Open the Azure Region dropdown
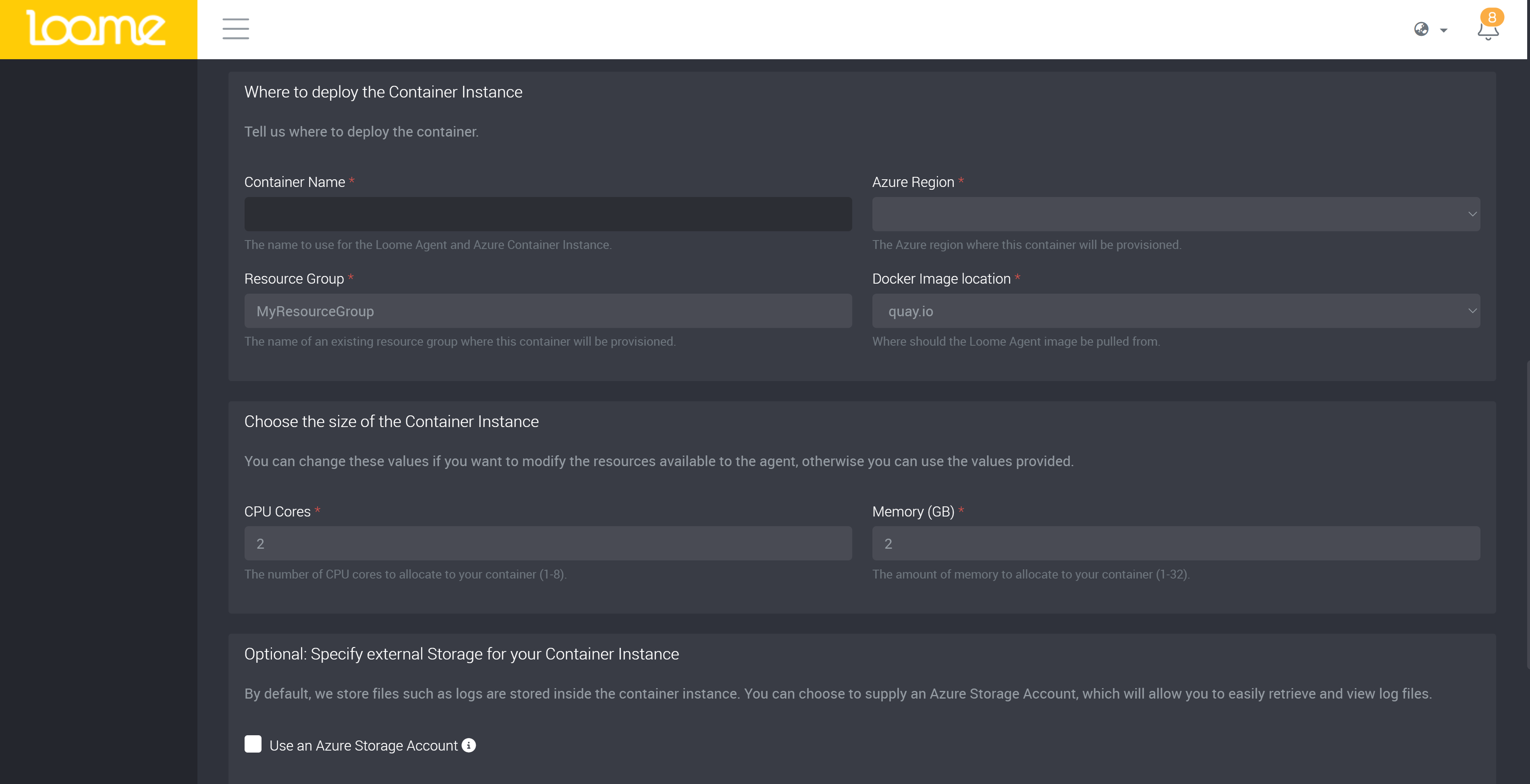Viewport: 1530px width, 784px height. pos(1176,214)
